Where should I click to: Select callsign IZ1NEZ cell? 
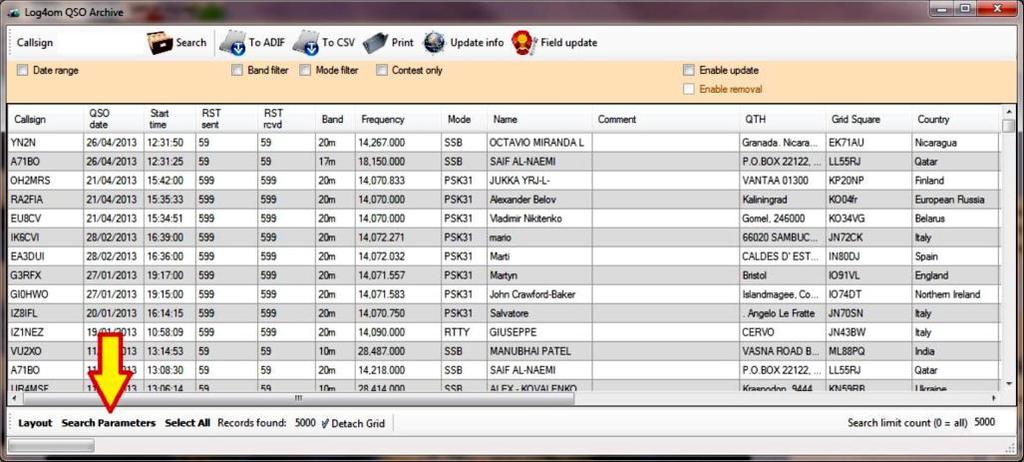tap(46, 332)
